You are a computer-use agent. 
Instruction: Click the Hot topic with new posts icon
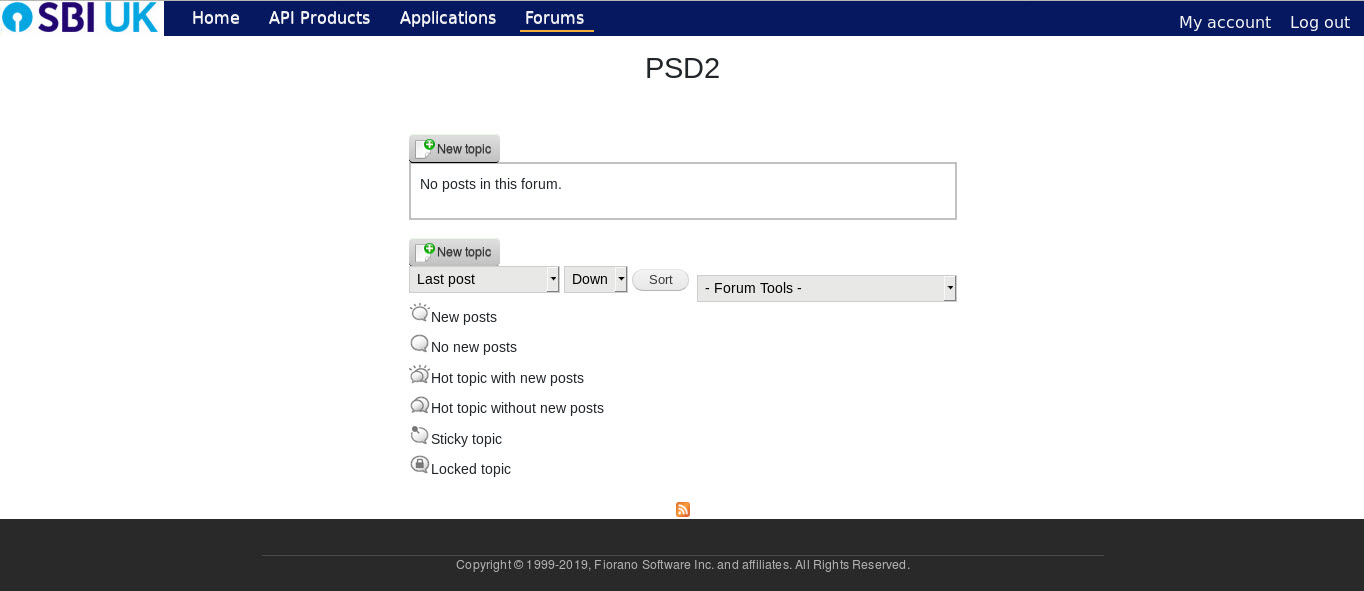(420, 374)
